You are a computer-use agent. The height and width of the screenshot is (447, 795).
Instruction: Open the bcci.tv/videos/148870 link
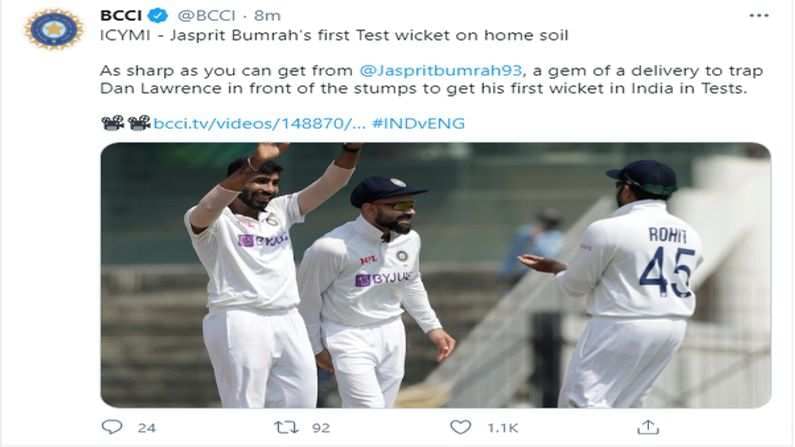pos(259,123)
